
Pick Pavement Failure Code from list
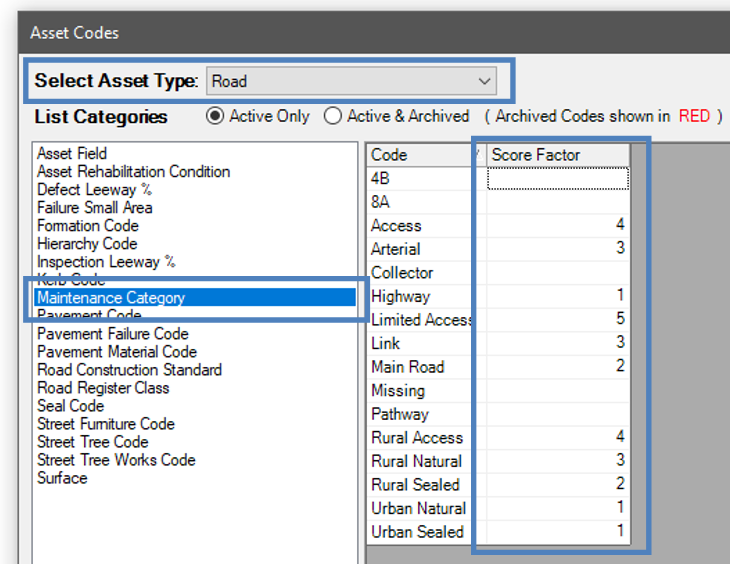click(x=112, y=334)
